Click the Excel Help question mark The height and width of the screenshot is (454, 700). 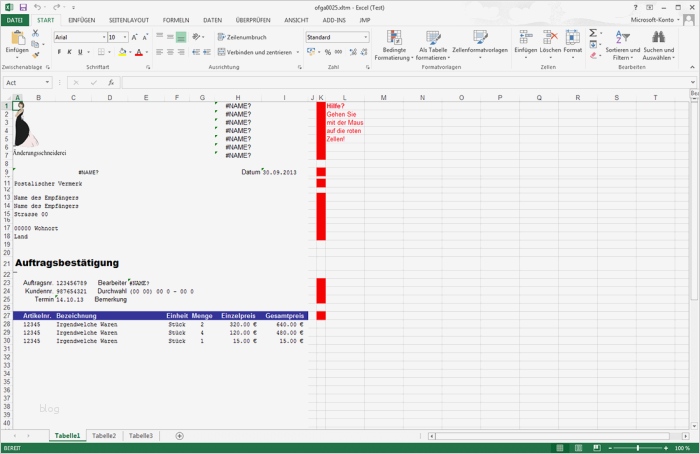click(635, 8)
